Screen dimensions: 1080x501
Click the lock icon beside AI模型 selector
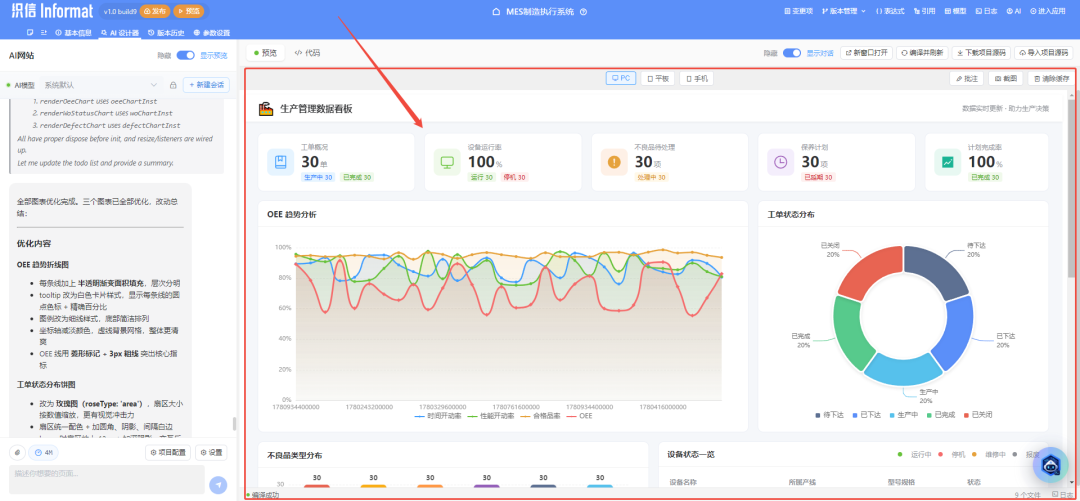(x=173, y=85)
